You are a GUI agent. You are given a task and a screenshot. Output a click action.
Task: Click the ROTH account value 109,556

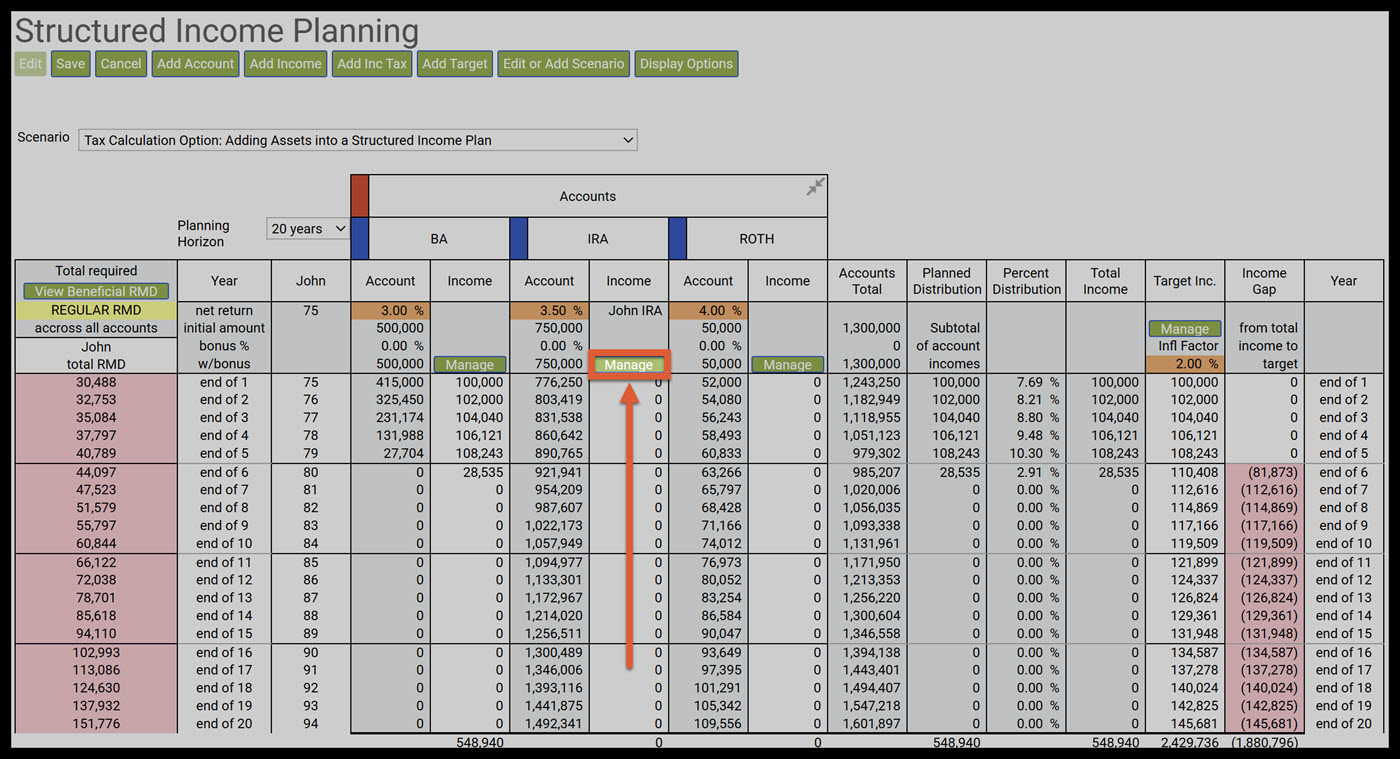point(717,724)
